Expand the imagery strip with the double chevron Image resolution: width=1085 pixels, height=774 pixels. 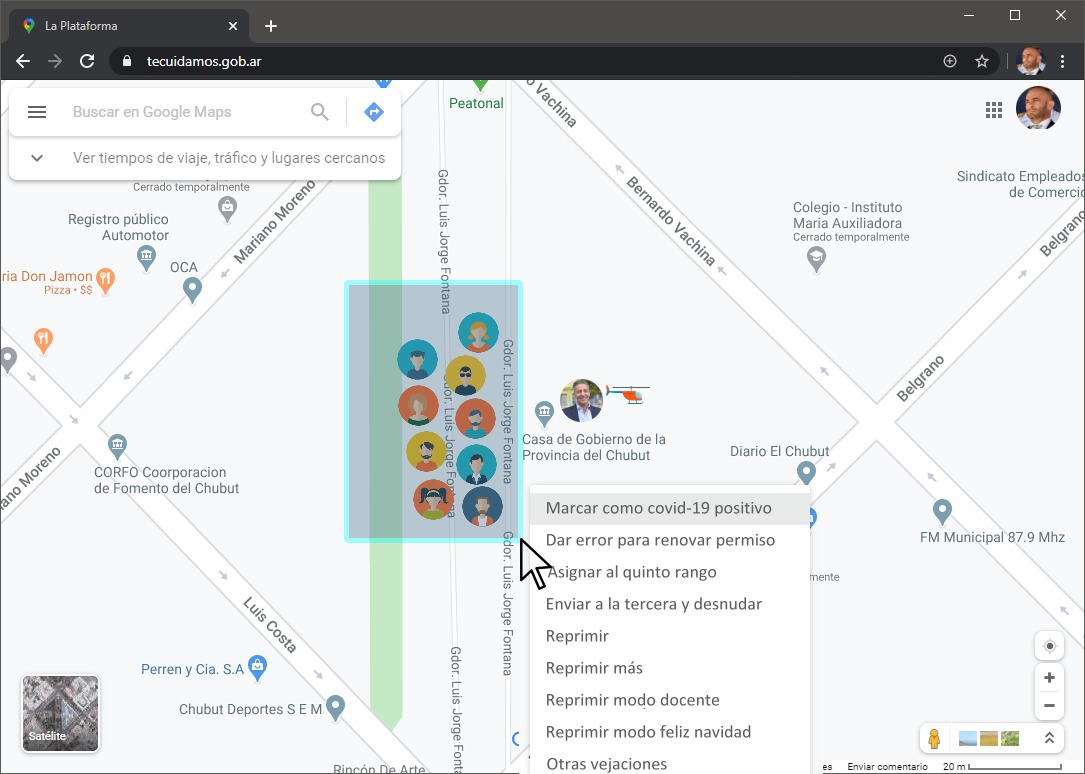coord(1049,739)
